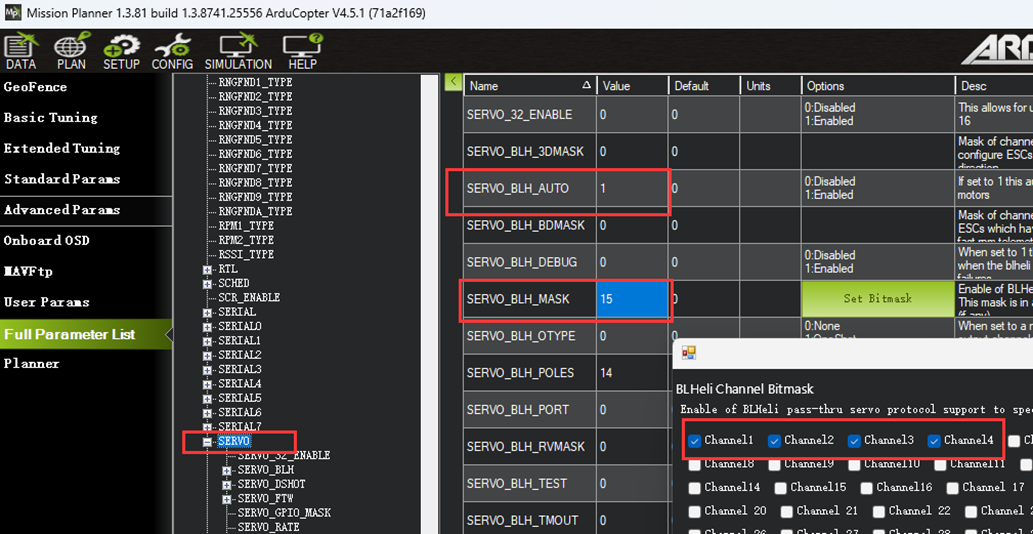Click the bitmask dialog window icon
This screenshot has width=1033, height=534.
click(x=688, y=353)
